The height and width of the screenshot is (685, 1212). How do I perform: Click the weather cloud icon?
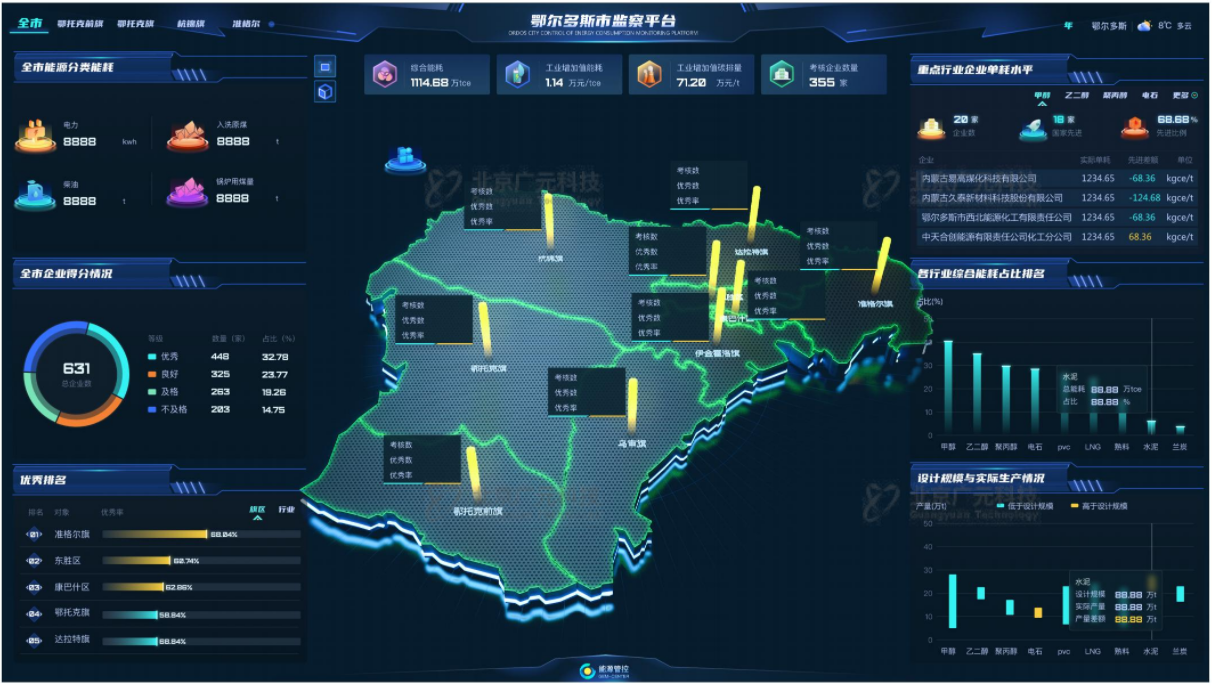point(1144,25)
